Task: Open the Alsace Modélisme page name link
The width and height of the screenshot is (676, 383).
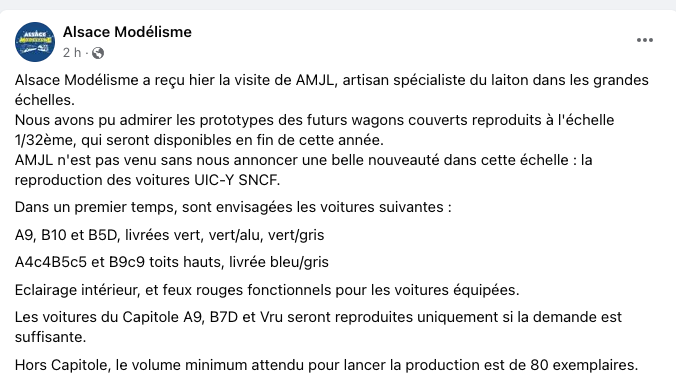Action: click(127, 32)
